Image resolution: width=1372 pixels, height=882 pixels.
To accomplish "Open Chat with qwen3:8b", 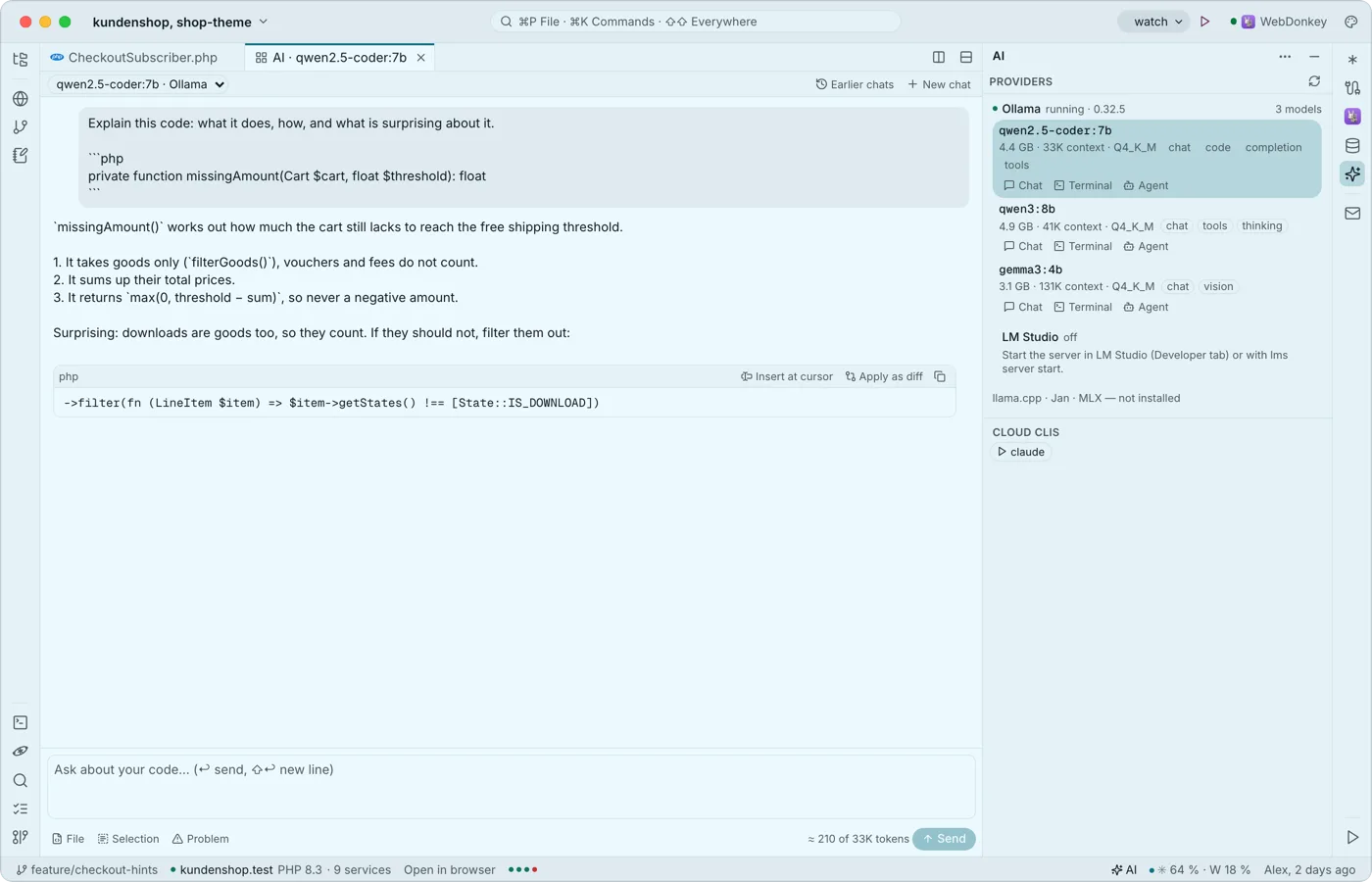I will [1023, 247].
